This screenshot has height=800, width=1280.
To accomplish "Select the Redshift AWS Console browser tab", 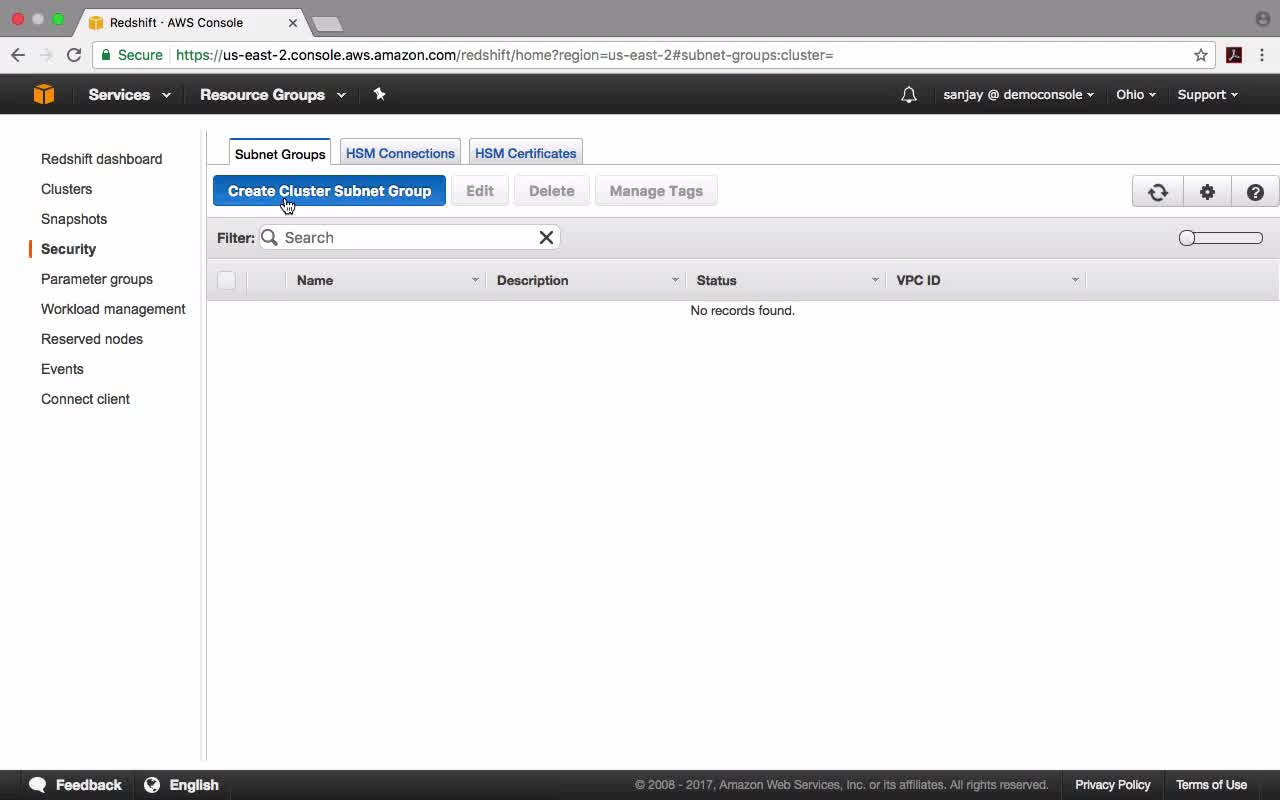I will click(193, 22).
